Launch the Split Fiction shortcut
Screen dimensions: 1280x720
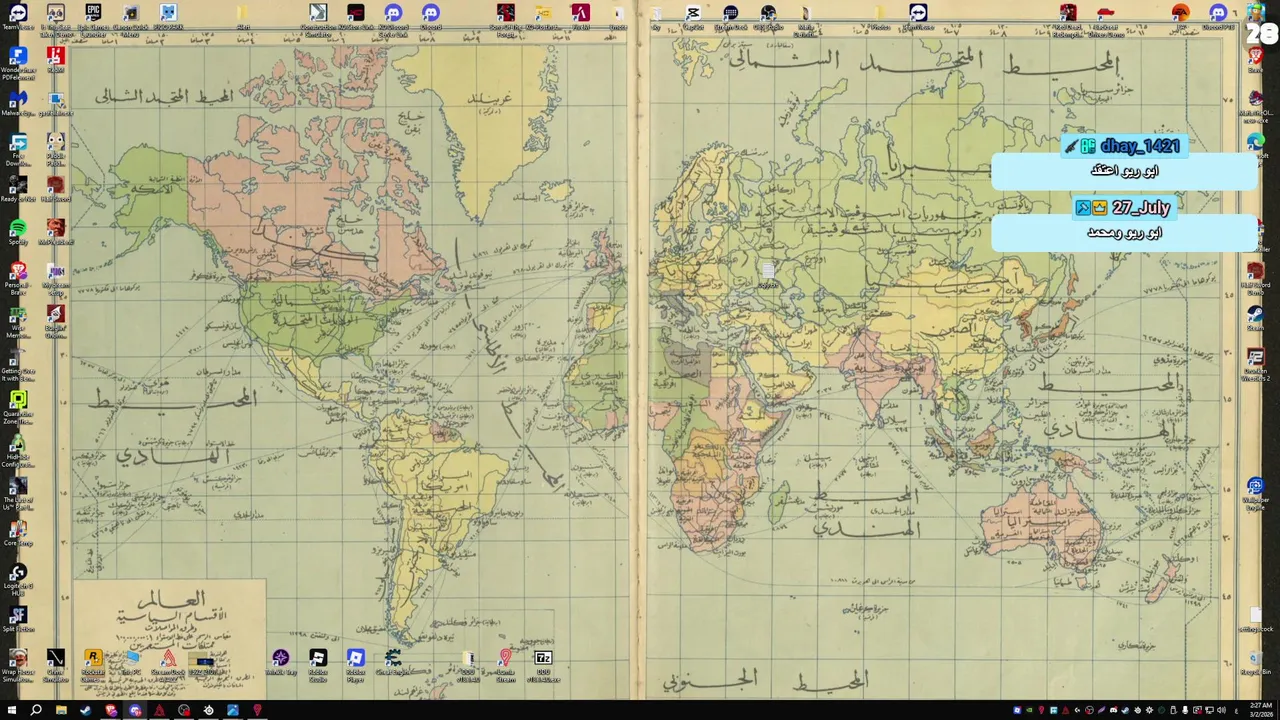[18, 617]
